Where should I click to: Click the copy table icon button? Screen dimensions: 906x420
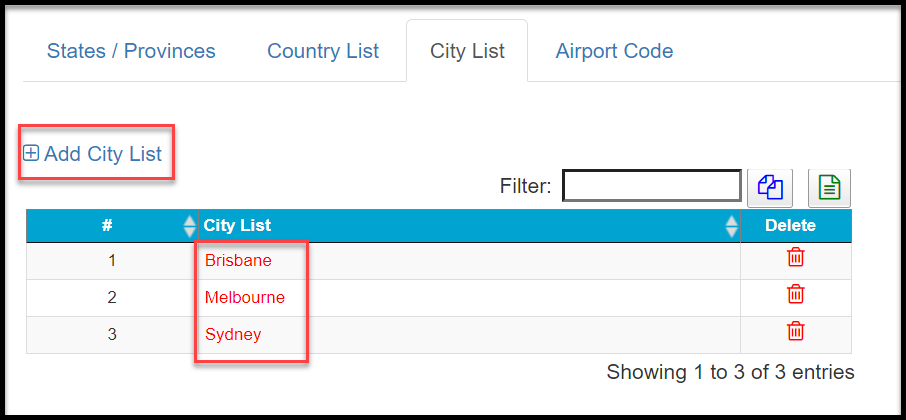[x=770, y=186]
